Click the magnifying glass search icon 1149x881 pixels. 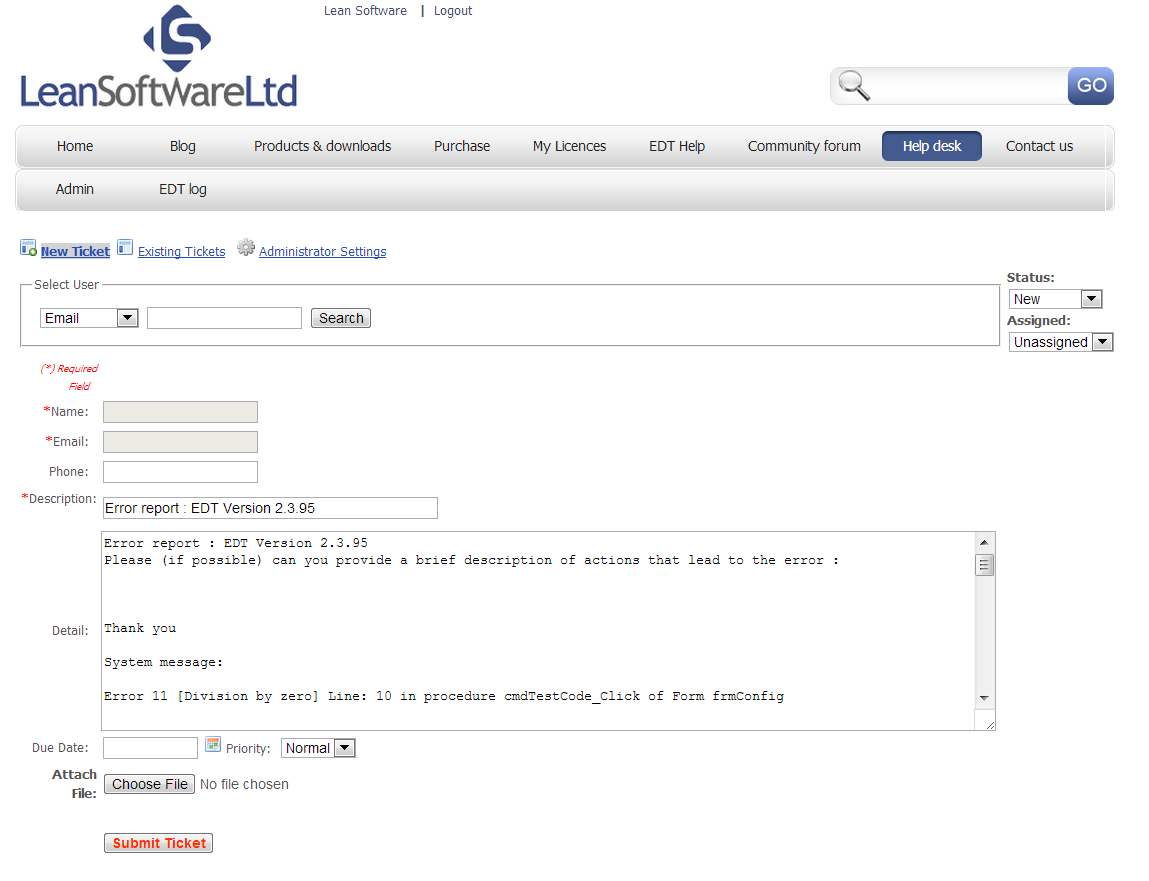[x=854, y=86]
